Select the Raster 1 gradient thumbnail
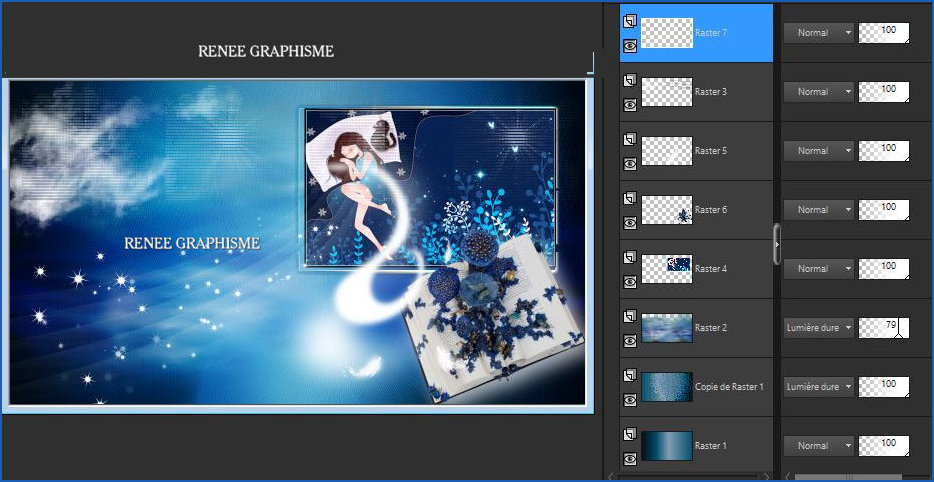Viewport: 934px width, 482px height. [667, 446]
